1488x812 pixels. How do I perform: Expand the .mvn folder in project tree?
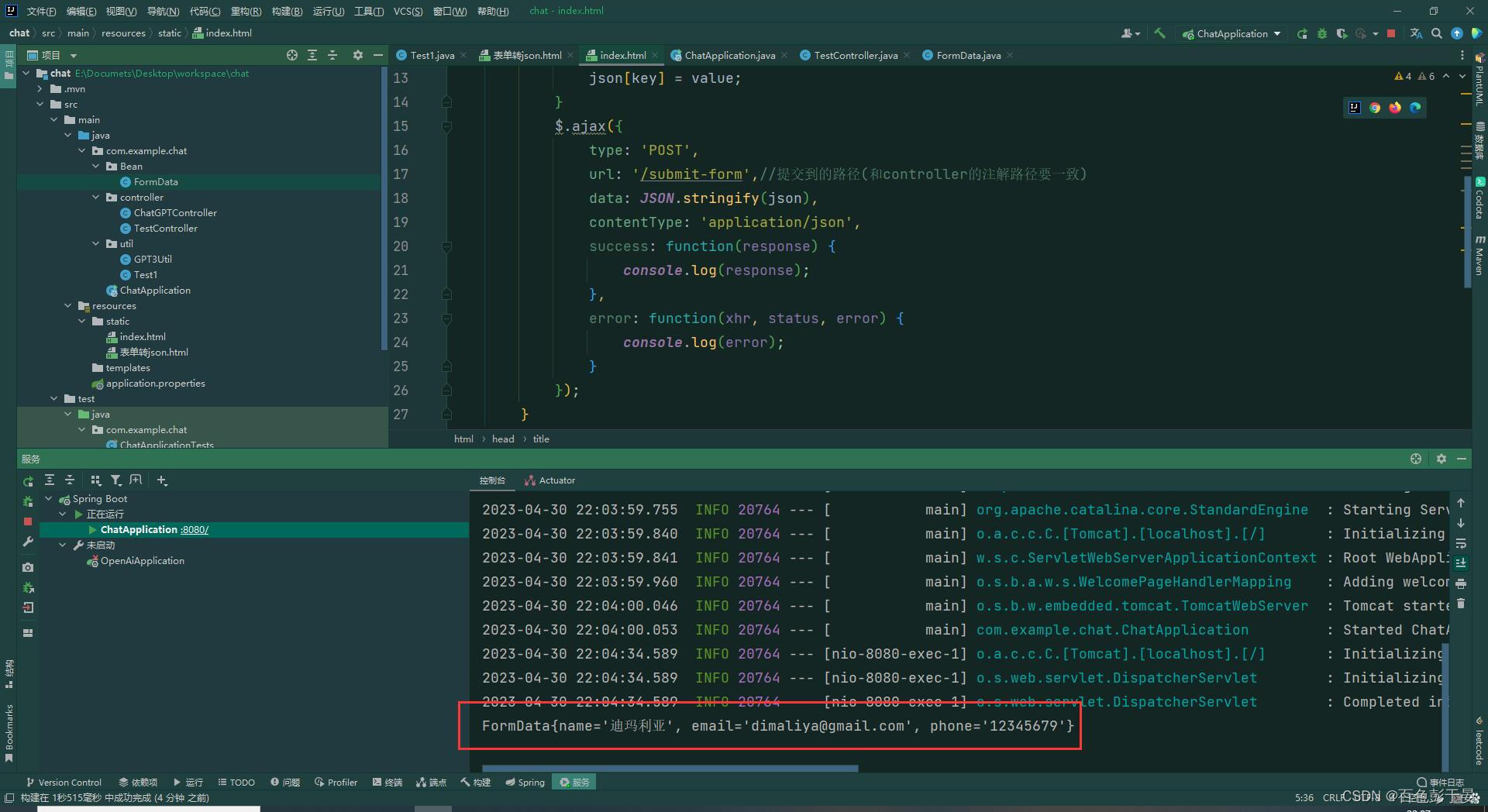pyautogui.click(x=40, y=89)
